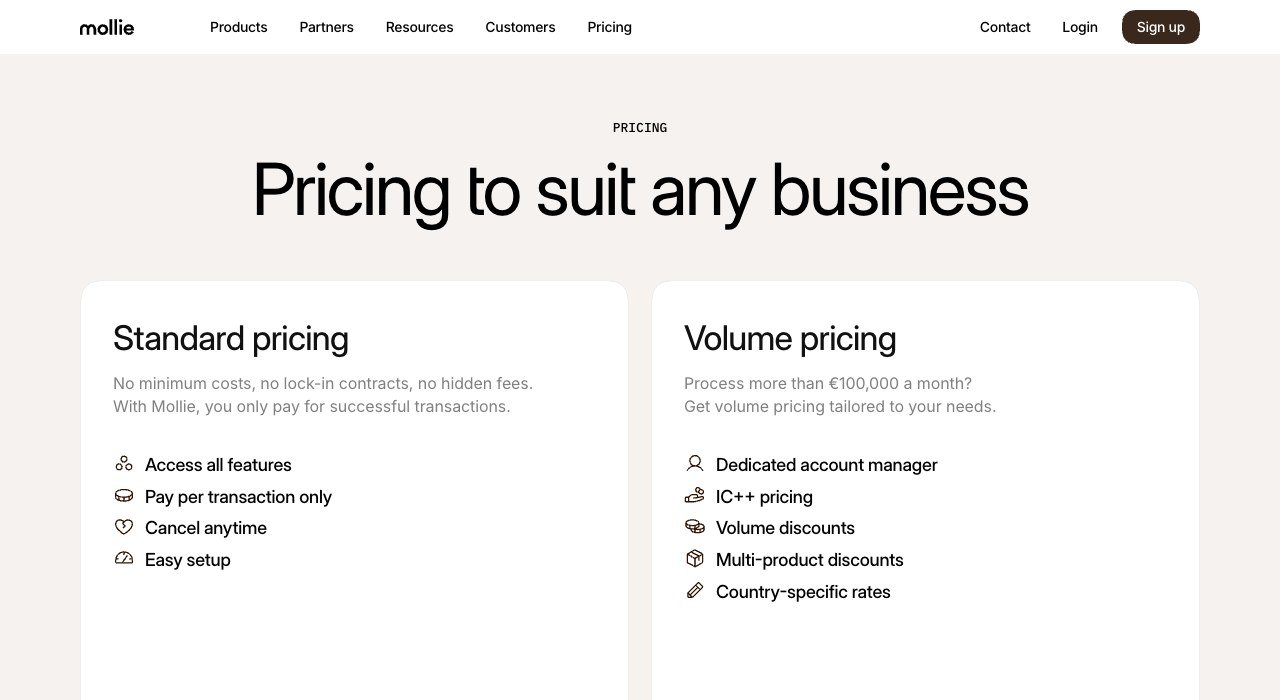The image size is (1280, 700).
Task: Open the Partners menu
Action: click(327, 27)
